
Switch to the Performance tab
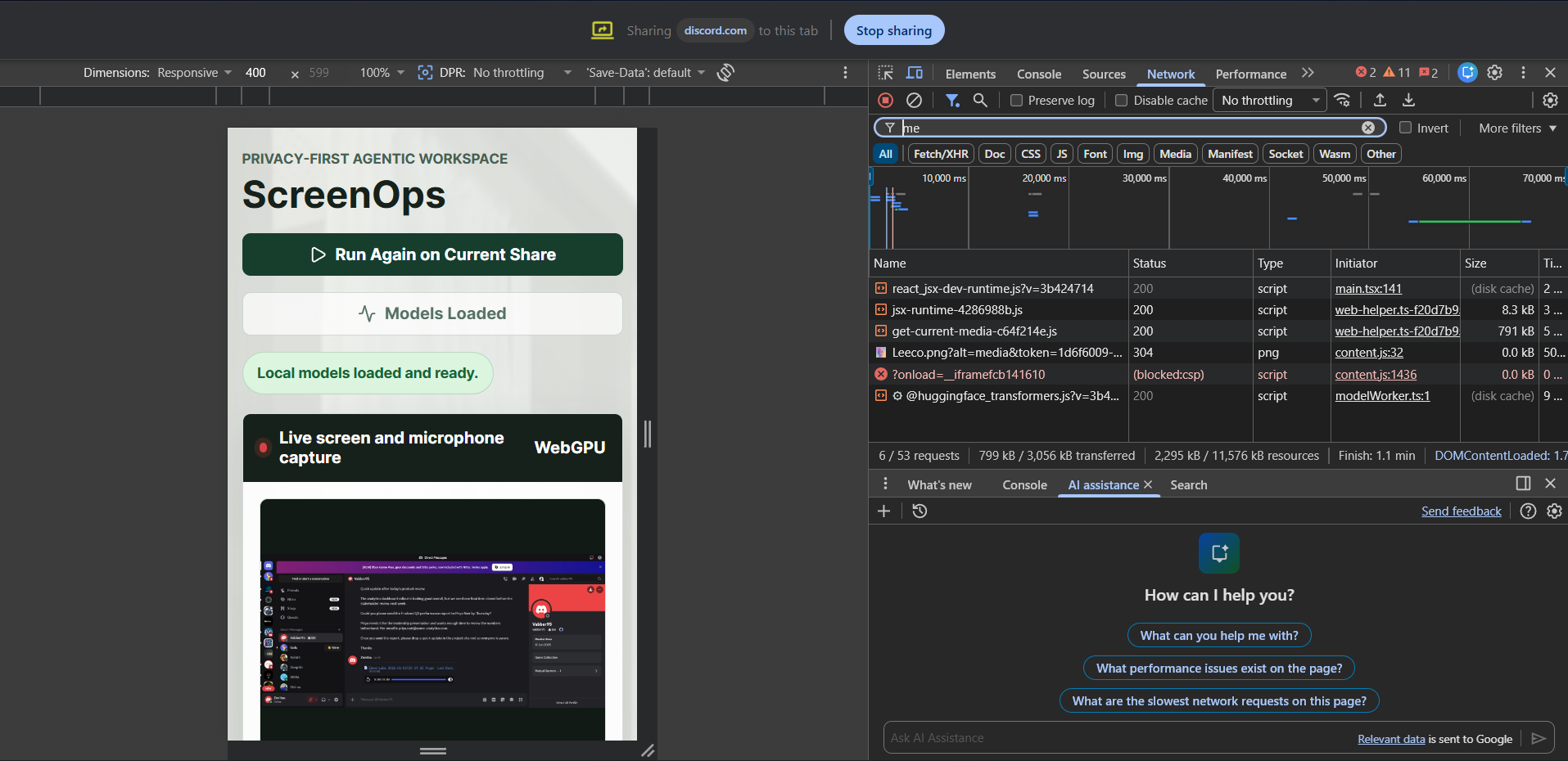[x=1250, y=74]
